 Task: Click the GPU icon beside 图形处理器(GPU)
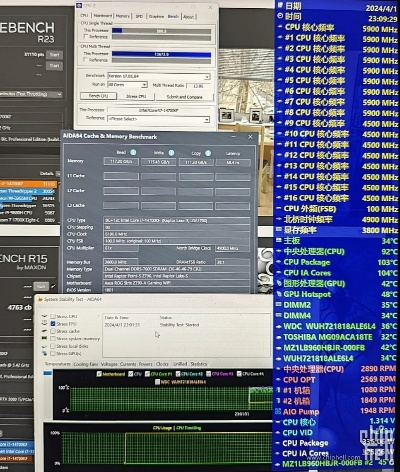279,283
